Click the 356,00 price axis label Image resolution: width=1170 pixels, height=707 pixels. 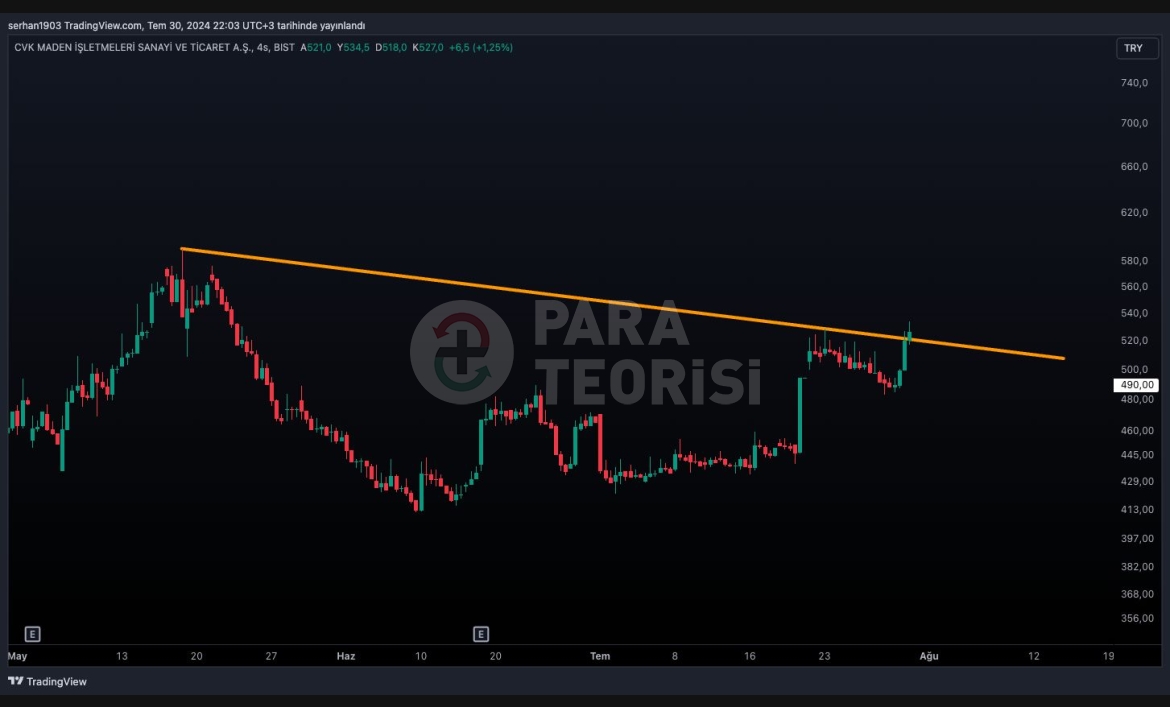(x=1137, y=618)
